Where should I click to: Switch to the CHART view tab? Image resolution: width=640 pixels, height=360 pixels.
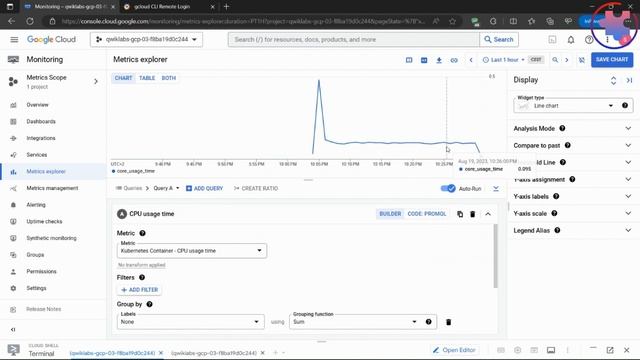coord(123,78)
